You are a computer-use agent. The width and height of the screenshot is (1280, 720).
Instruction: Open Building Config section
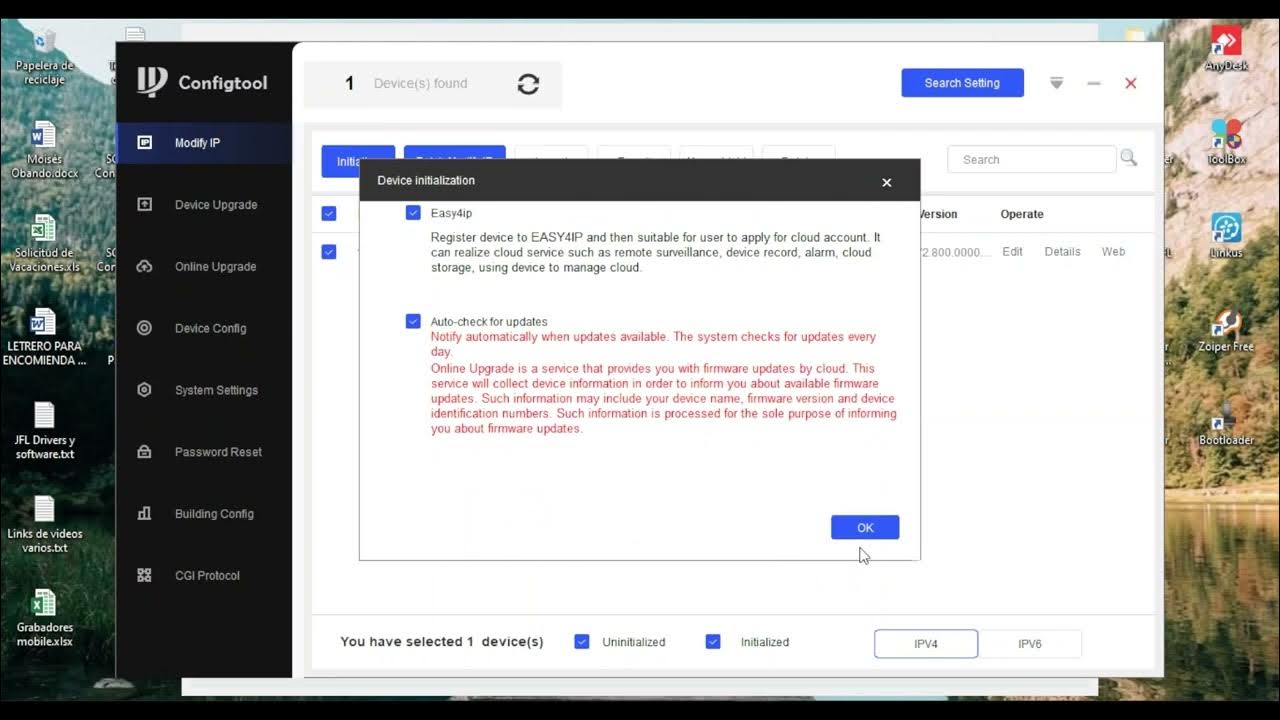tap(204, 514)
